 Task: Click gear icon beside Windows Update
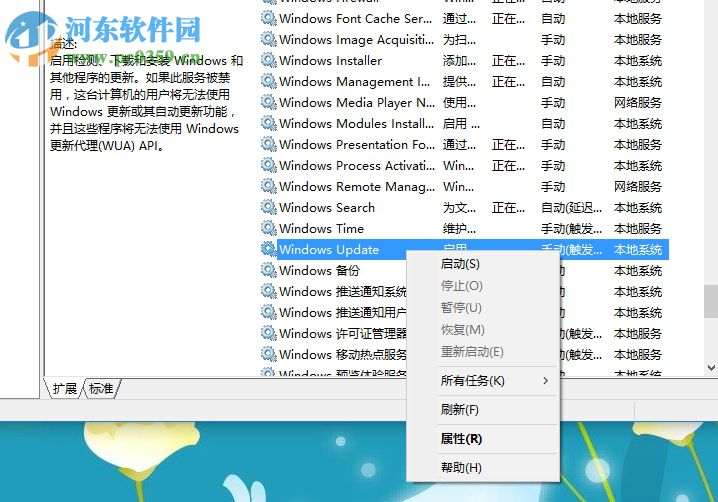269,250
